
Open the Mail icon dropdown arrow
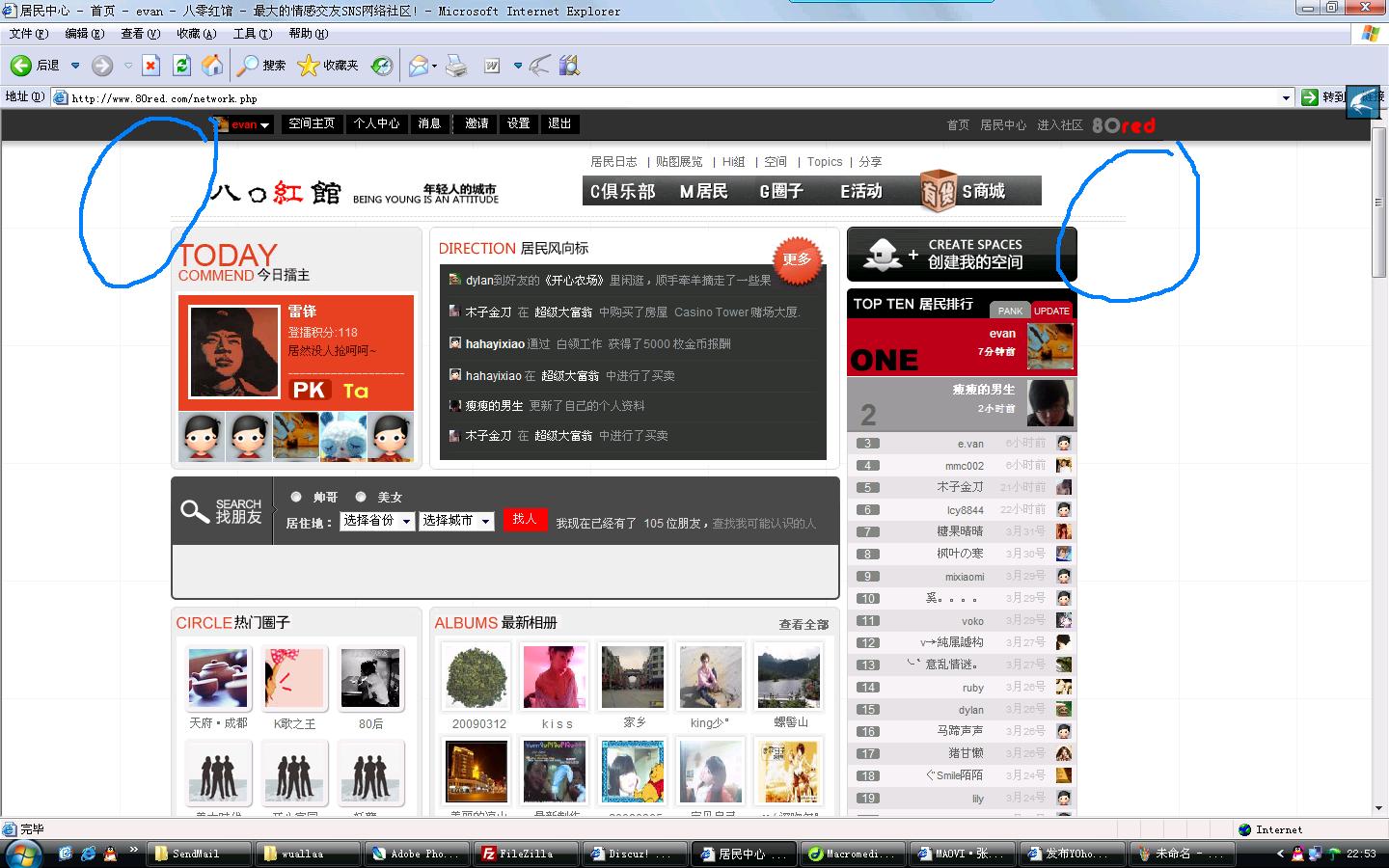click(435, 66)
